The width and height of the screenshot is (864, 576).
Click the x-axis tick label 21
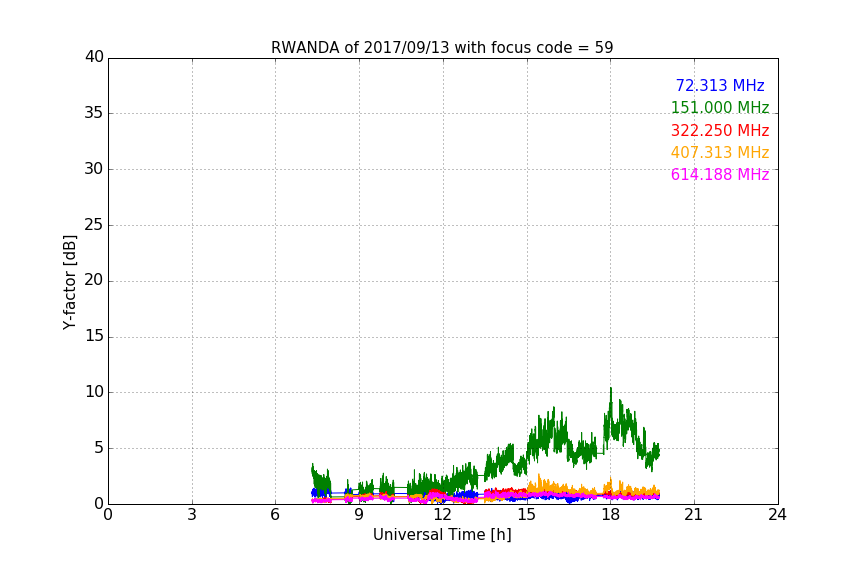click(694, 515)
